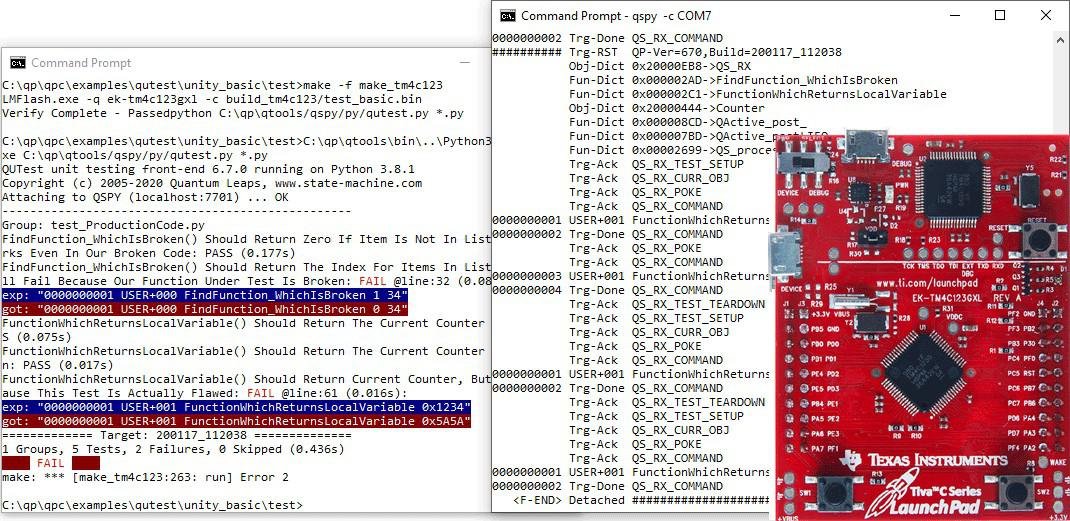This screenshot has height=521, width=1070.
Task: Minimize the left Command Prompt window
Action: click(x=465, y=63)
